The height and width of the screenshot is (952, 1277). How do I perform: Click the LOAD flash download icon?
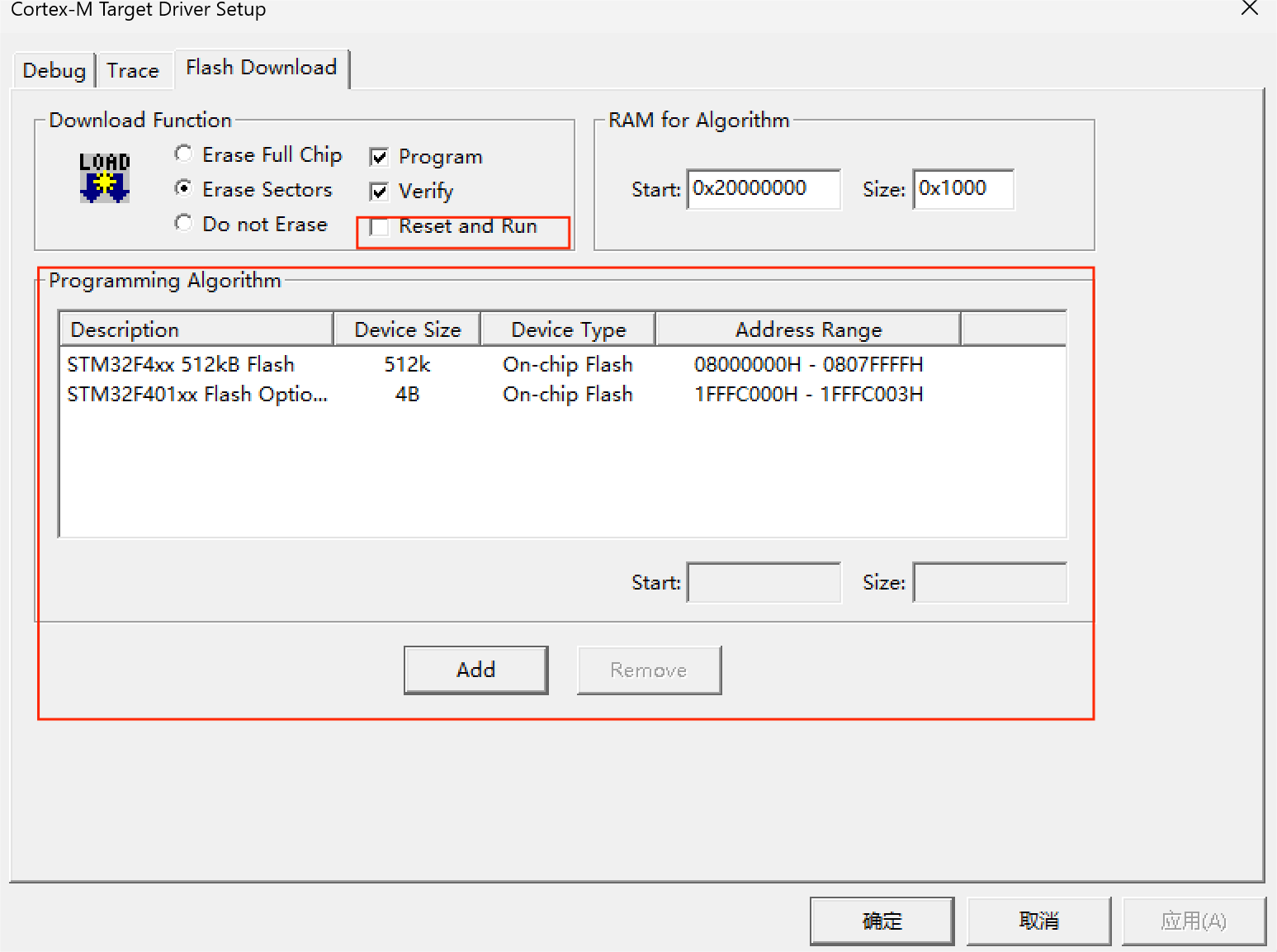tap(105, 178)
